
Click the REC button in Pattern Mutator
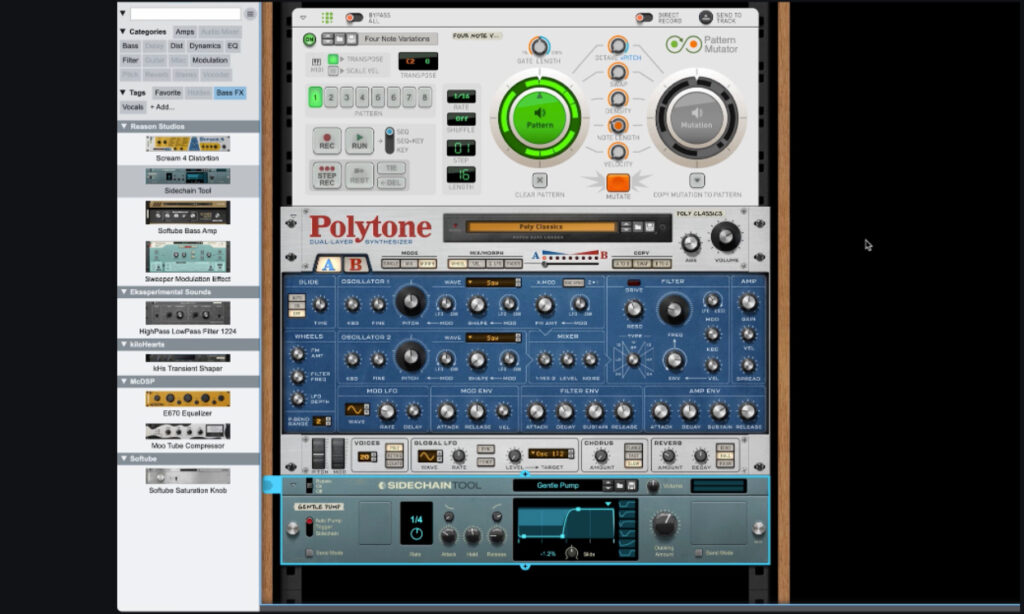pyautogui.click(x=327, y=141)
